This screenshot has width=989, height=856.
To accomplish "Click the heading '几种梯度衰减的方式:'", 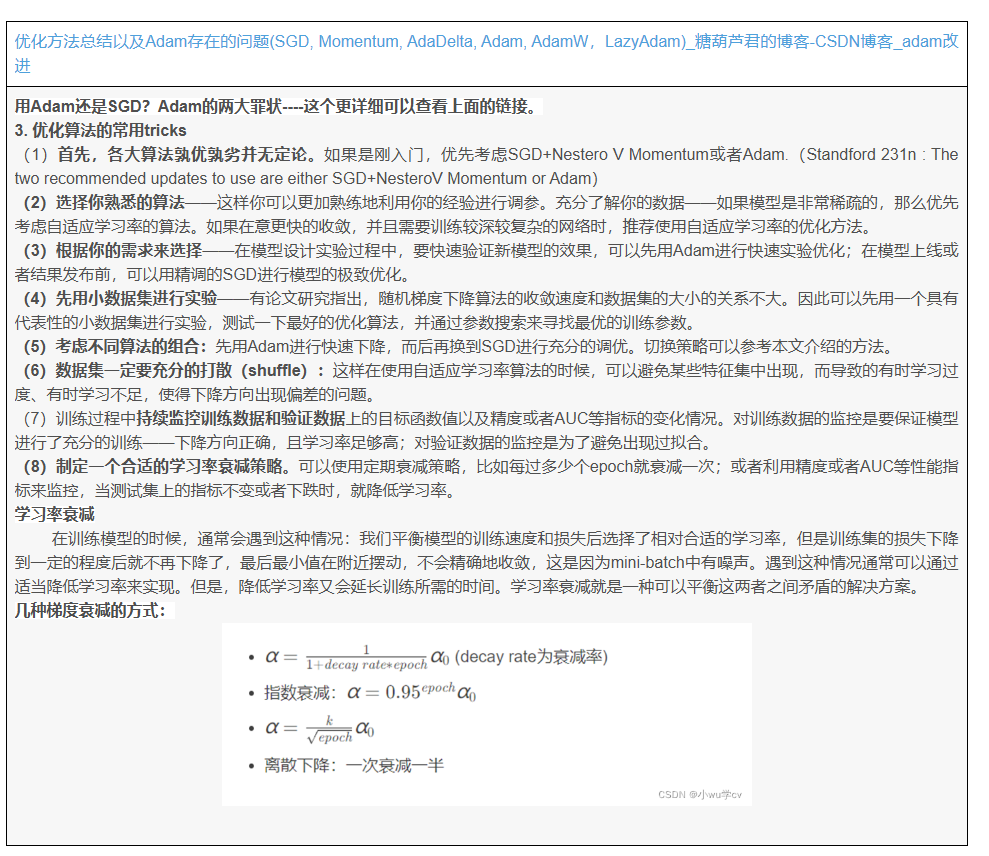I will [90, 611].
